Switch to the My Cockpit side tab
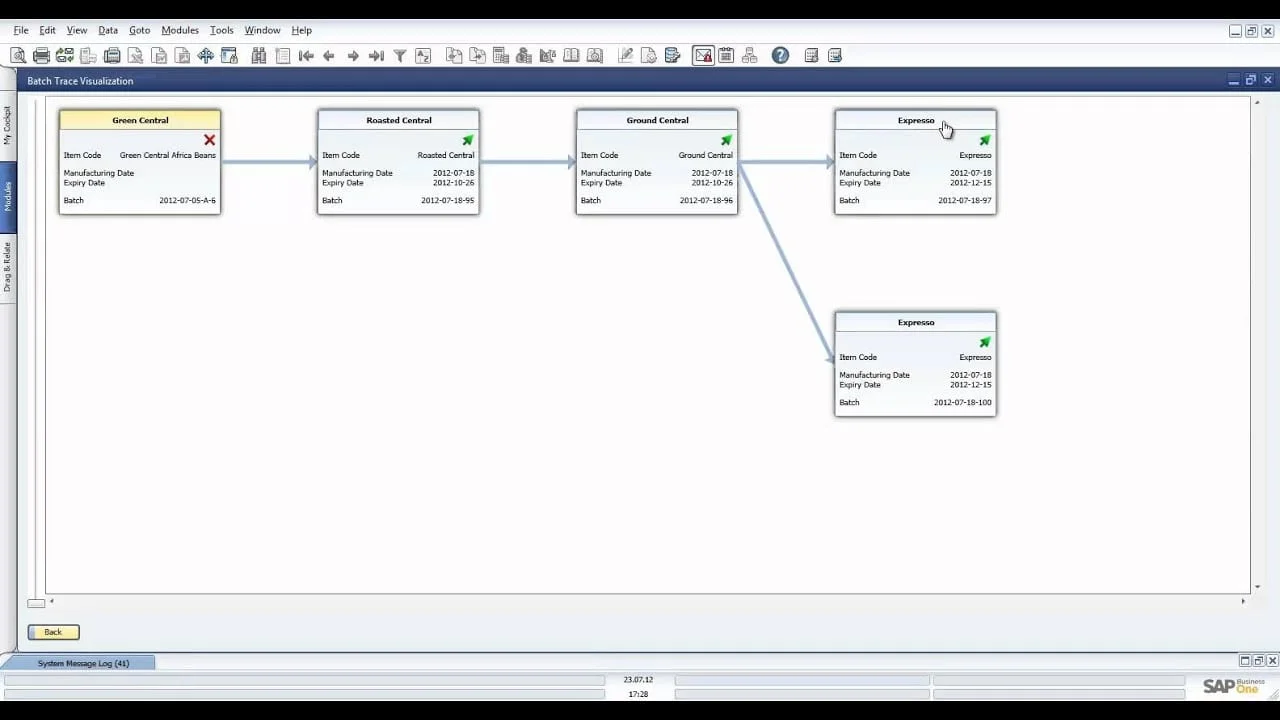 click(8, 127)
